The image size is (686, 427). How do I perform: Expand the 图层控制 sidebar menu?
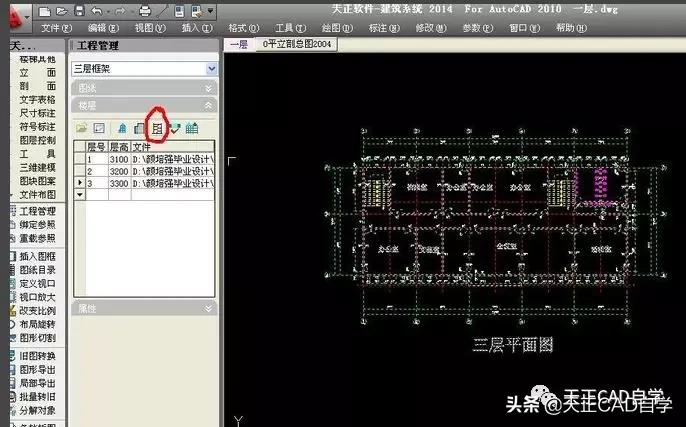click(x=38, y=140)
